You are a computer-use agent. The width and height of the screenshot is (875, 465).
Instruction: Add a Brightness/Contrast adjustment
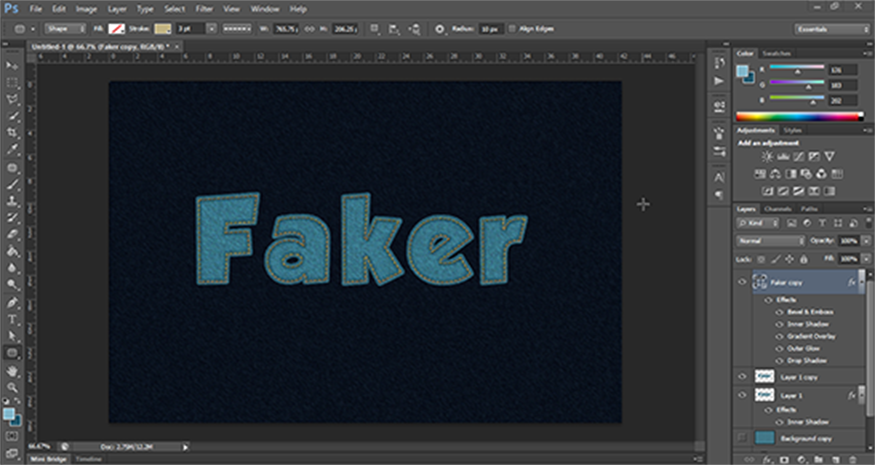coord(768,157)
